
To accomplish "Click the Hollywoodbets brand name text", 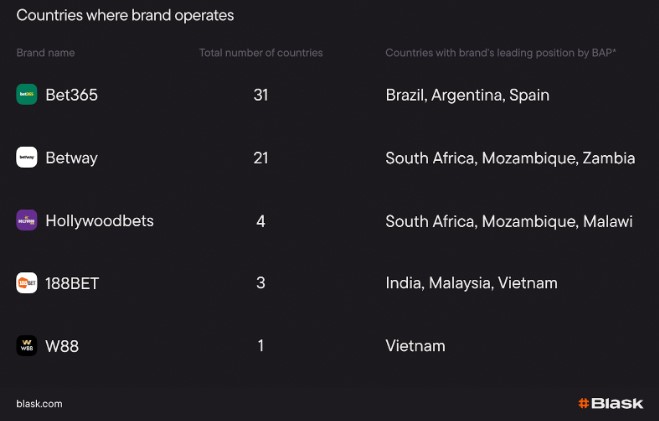I will point(100,221).
